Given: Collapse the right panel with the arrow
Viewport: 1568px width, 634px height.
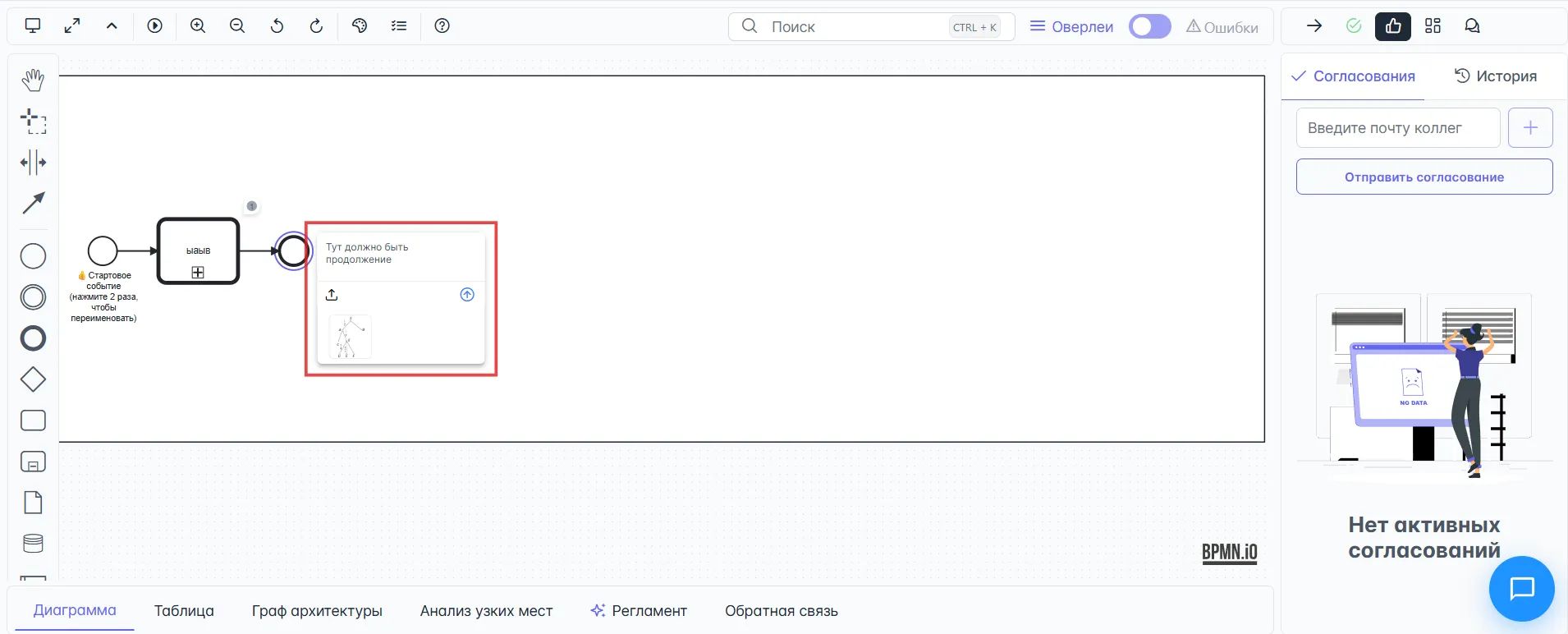Looking at the screenshot, I should coord(1314,26).
